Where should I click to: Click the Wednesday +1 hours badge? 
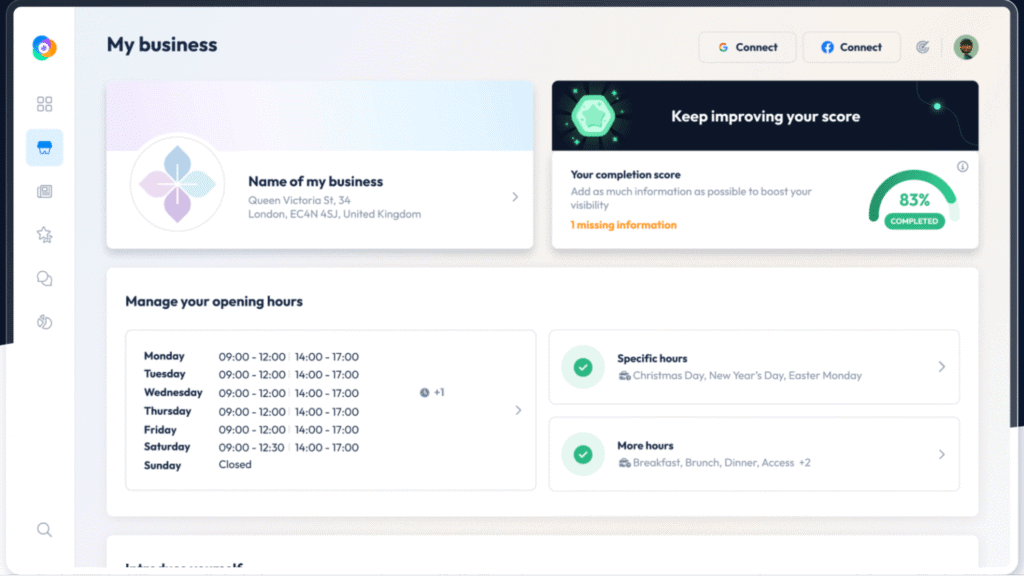pyautogui.click(x=432, y=392)
